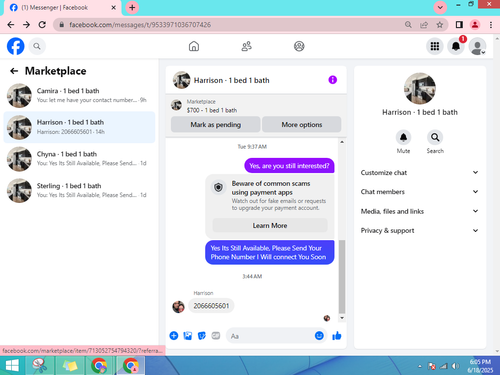Image resolution: width=500 pixels, height=375 pixels.
Task: Select the Messenger | Facebook tab
Action: [62, 8]
